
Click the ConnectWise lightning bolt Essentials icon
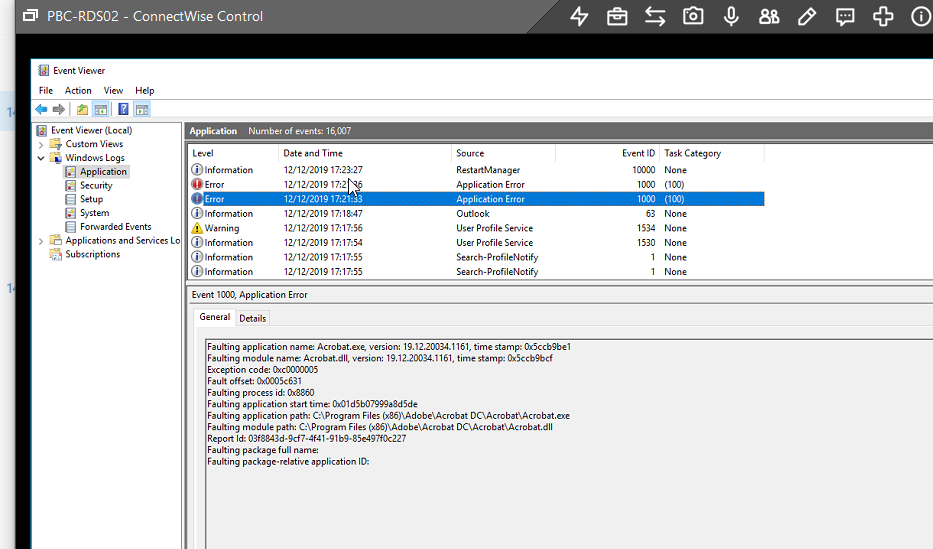[579, 16]
